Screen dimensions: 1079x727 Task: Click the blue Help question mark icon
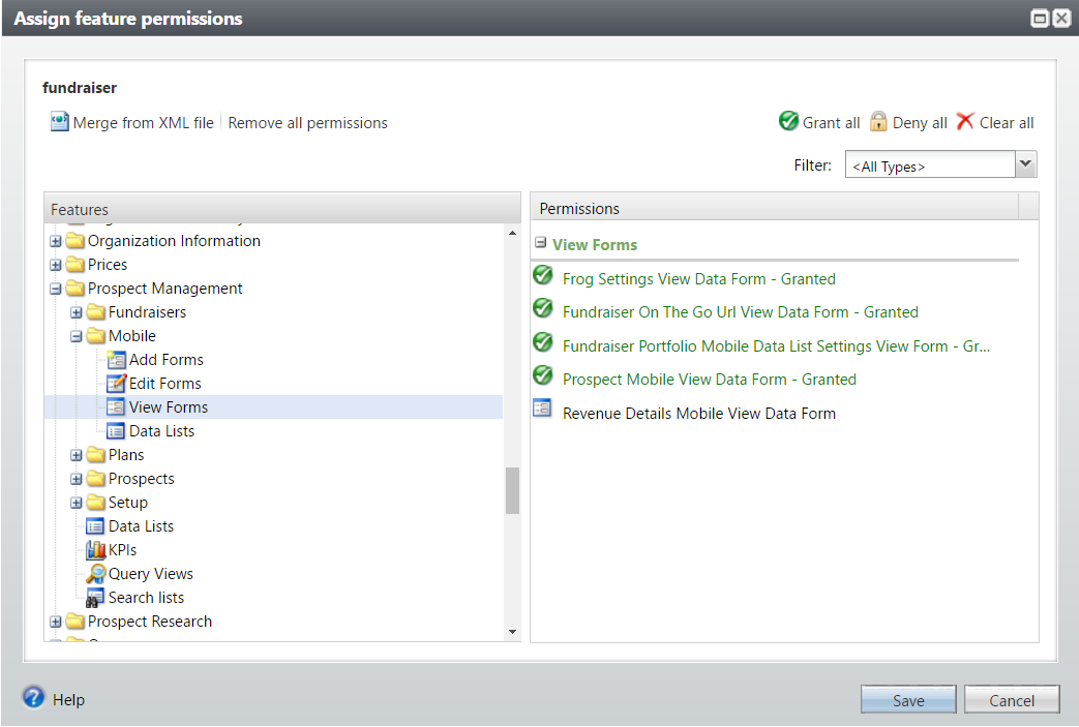point(33,697)
